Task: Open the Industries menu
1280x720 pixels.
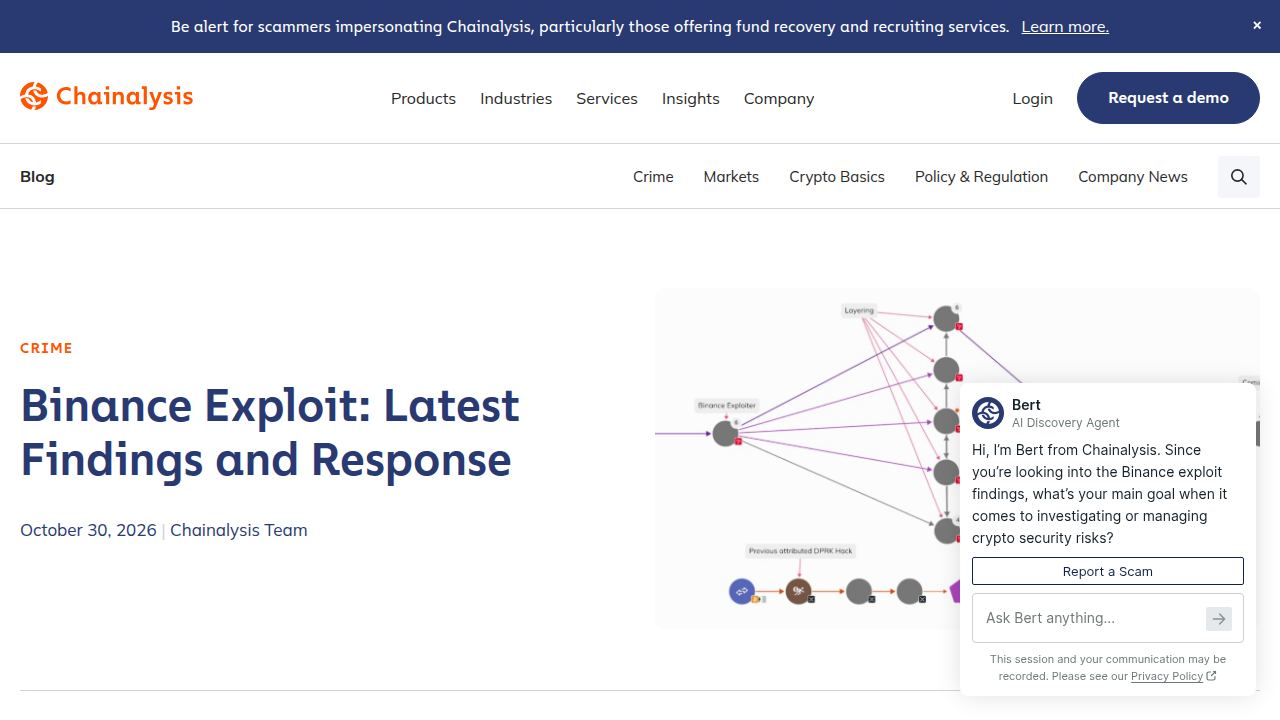Action: (516, 98)
